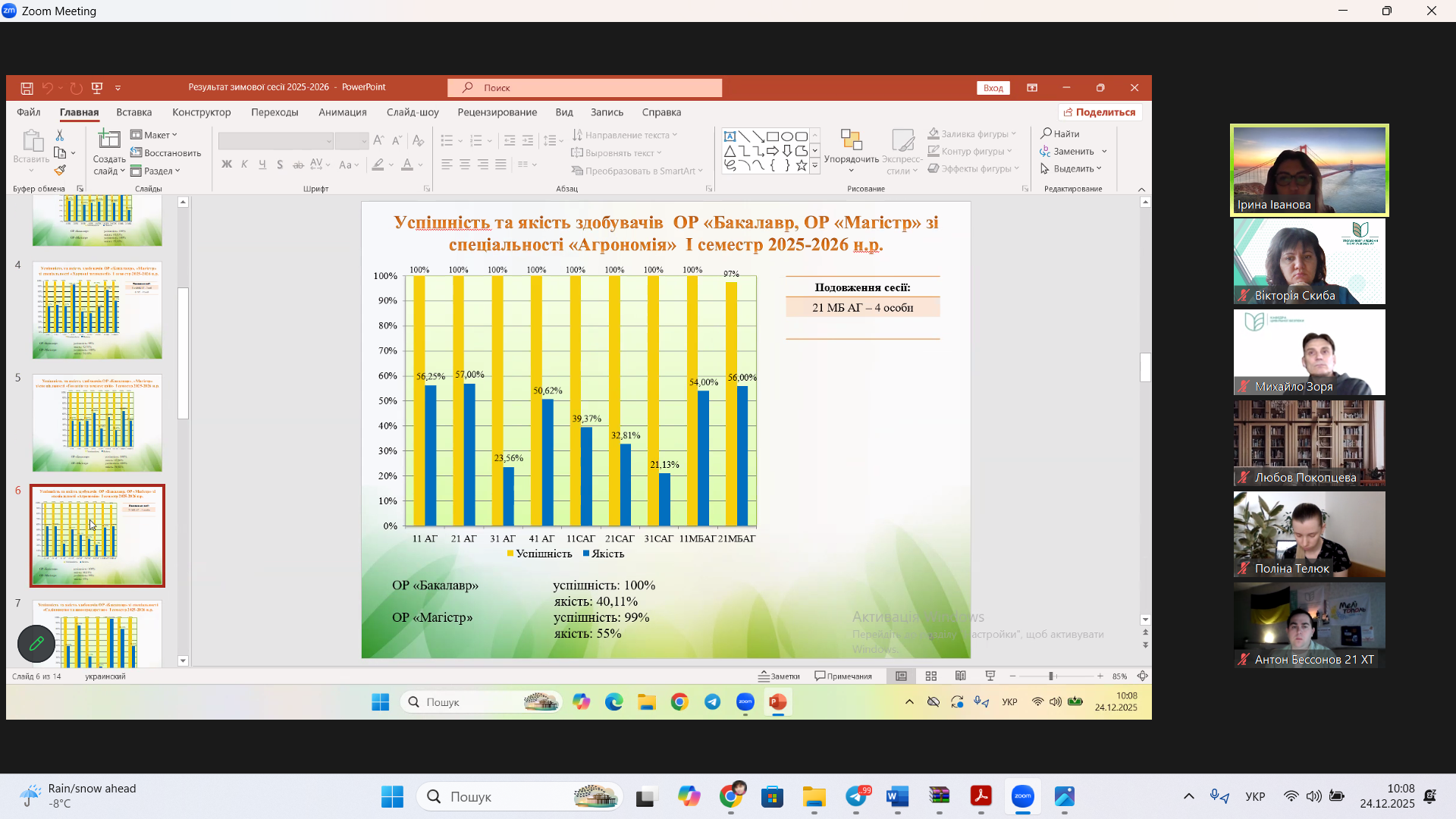This screenshot has width=1456, height=819.
Task: Click the Cut scissors icon
Action: coord(60,135)
